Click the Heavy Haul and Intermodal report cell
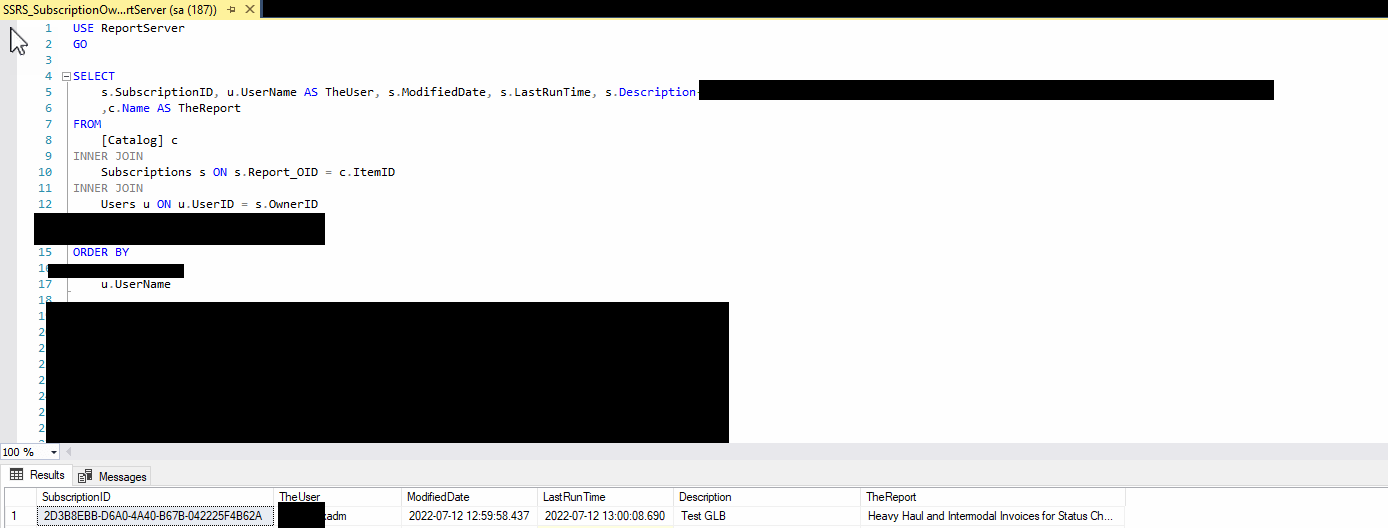The width and height of the screenshot is (1388, 528). (x=990, y=516)
